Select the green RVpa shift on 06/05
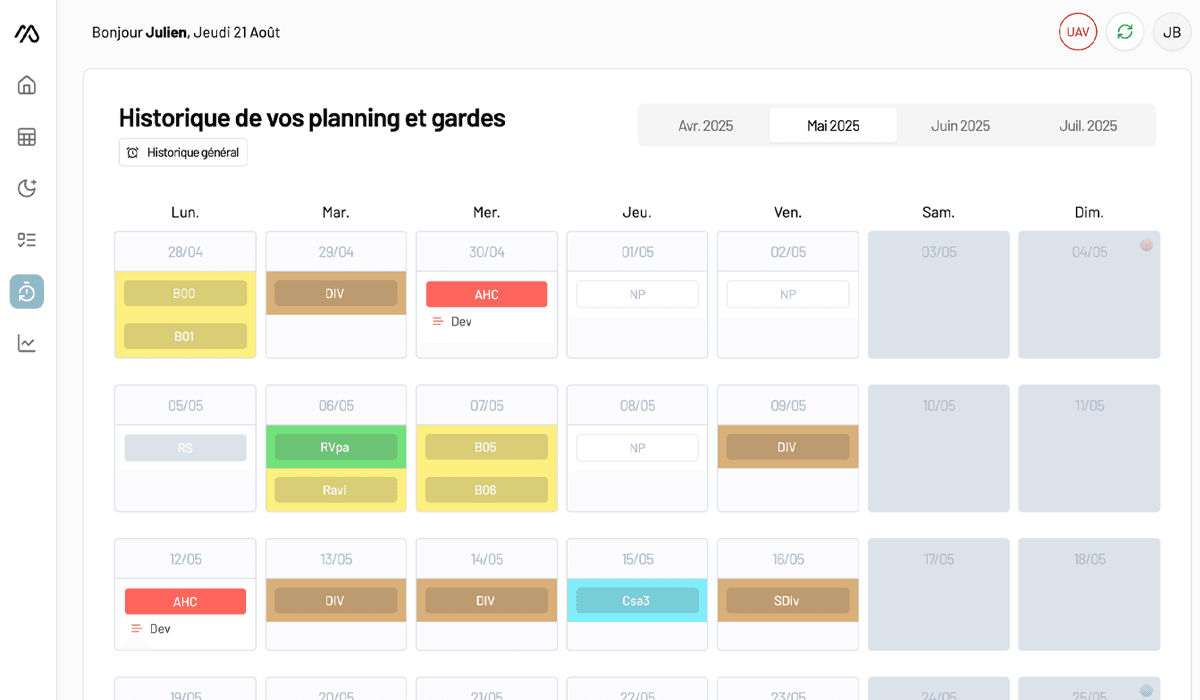Viewport: 1200px width, 700px height. coord(335,447)
